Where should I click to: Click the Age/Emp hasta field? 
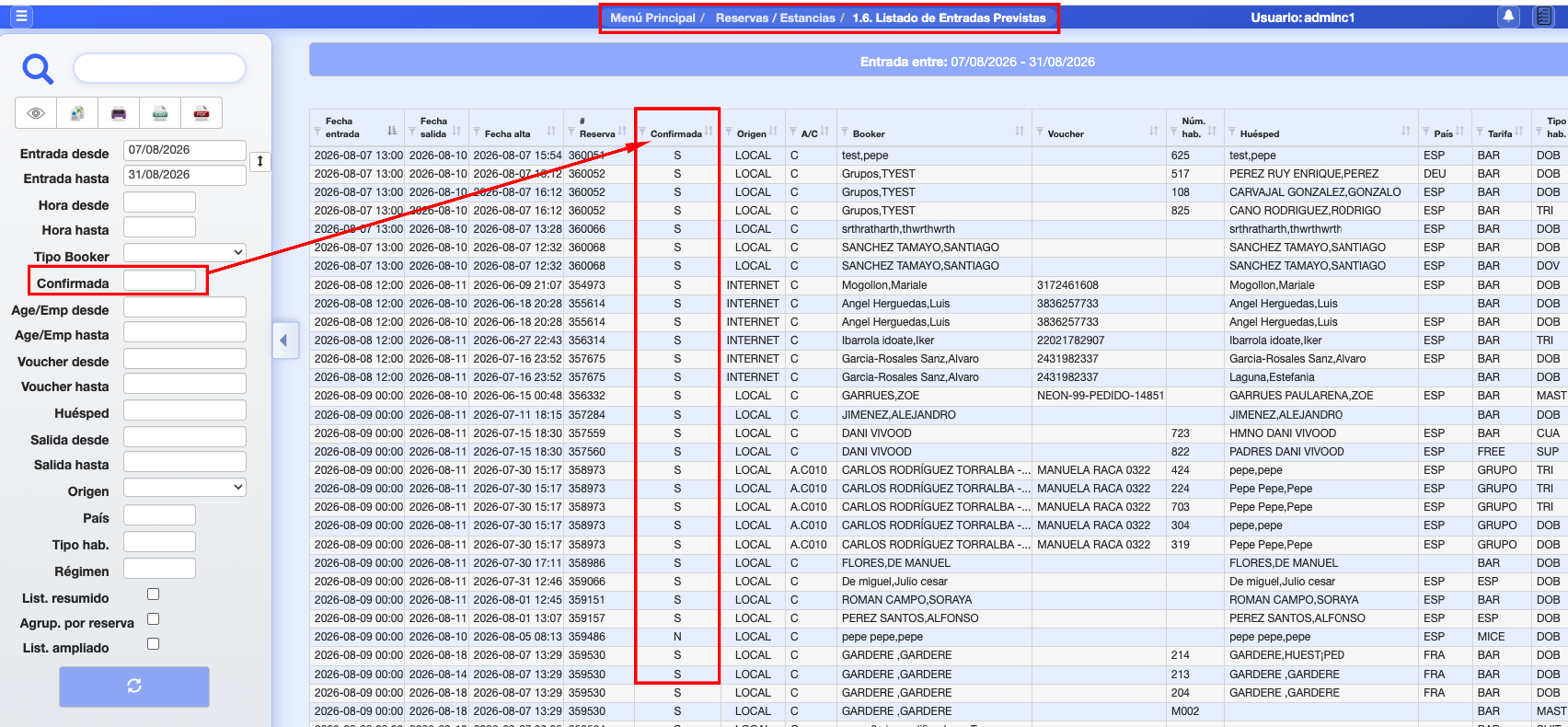[185, 331]
